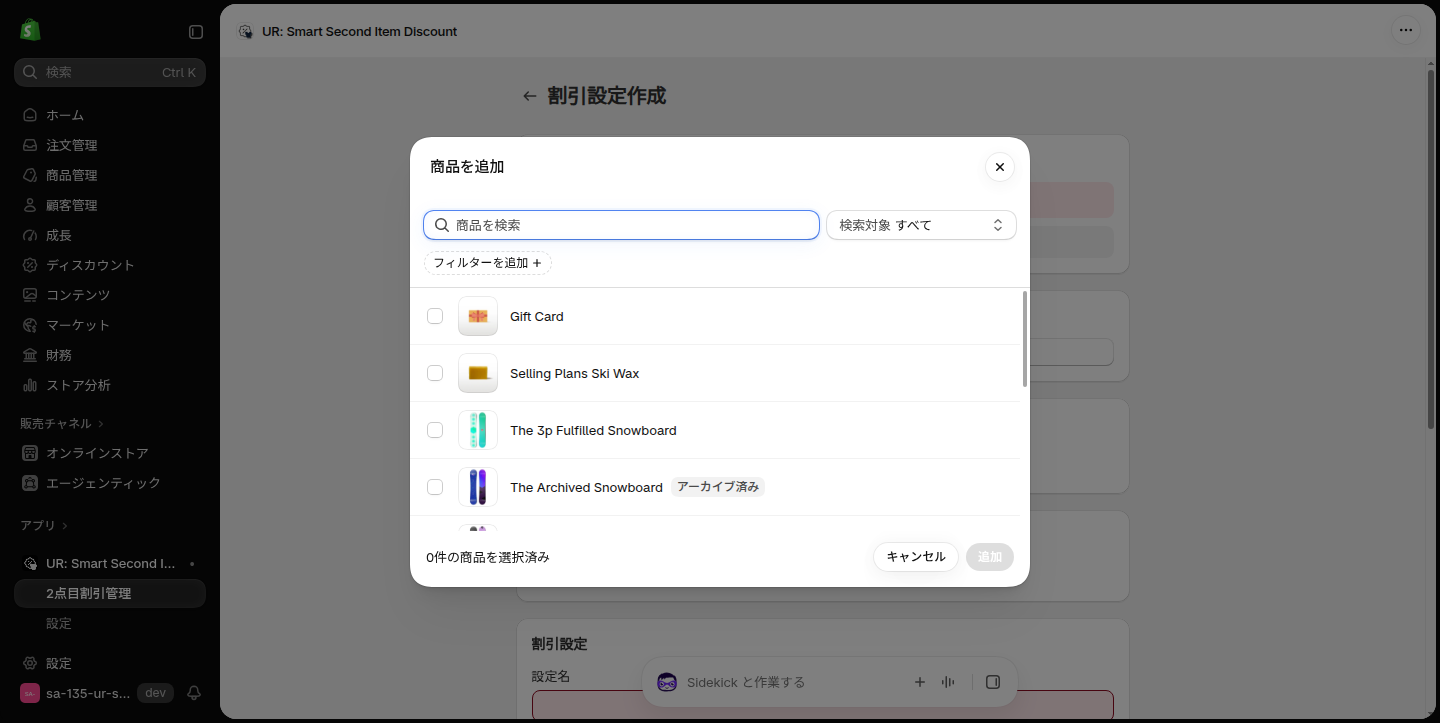Viewport: 1440px width, 723px height.
Task: Click フィルターを追加 to add a filter
Action: (488, 263)
